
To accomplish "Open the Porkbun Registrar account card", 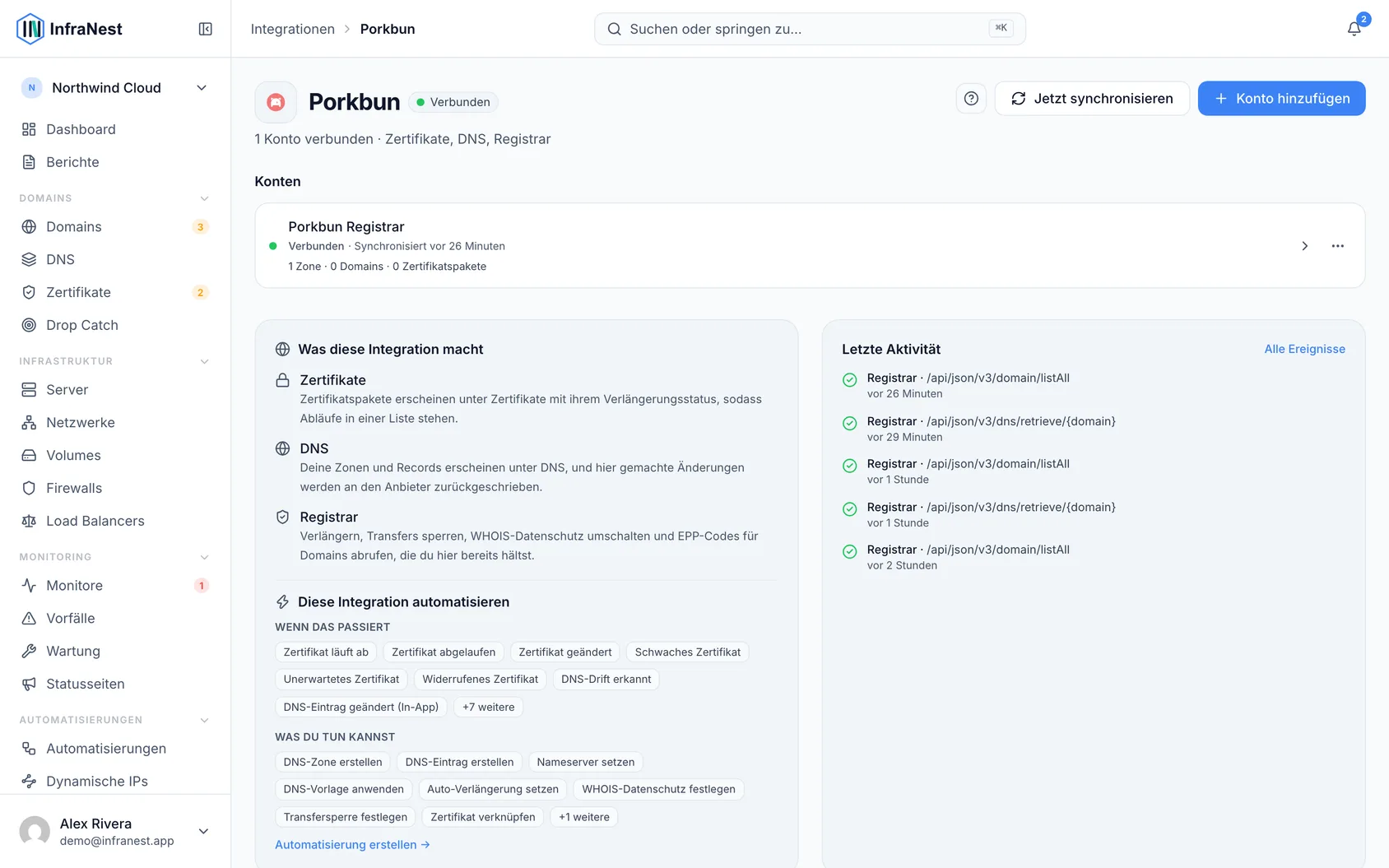I will (x=810, y=246).
